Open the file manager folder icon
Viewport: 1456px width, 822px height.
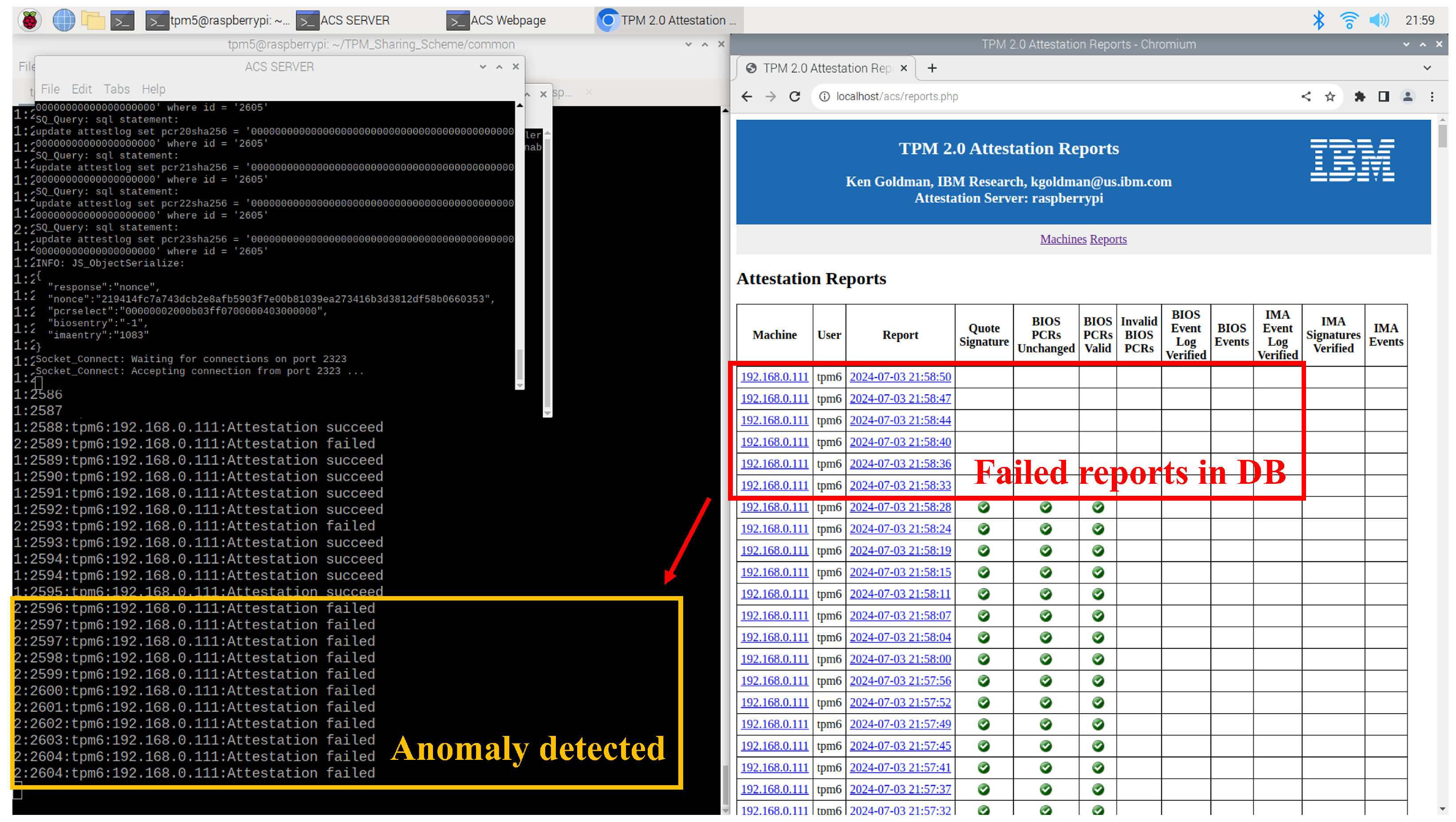coord(93,20)
